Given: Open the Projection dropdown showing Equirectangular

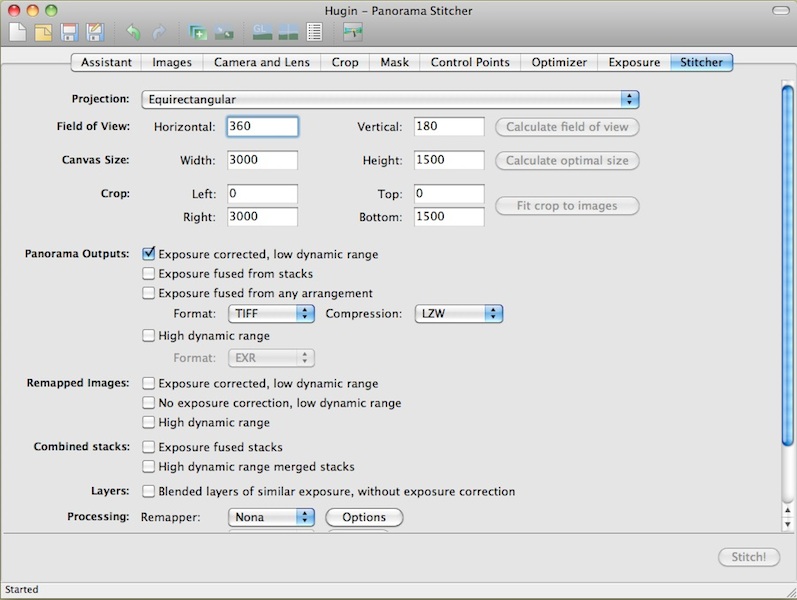Looking at the screenshot, I should pos(389,99).
